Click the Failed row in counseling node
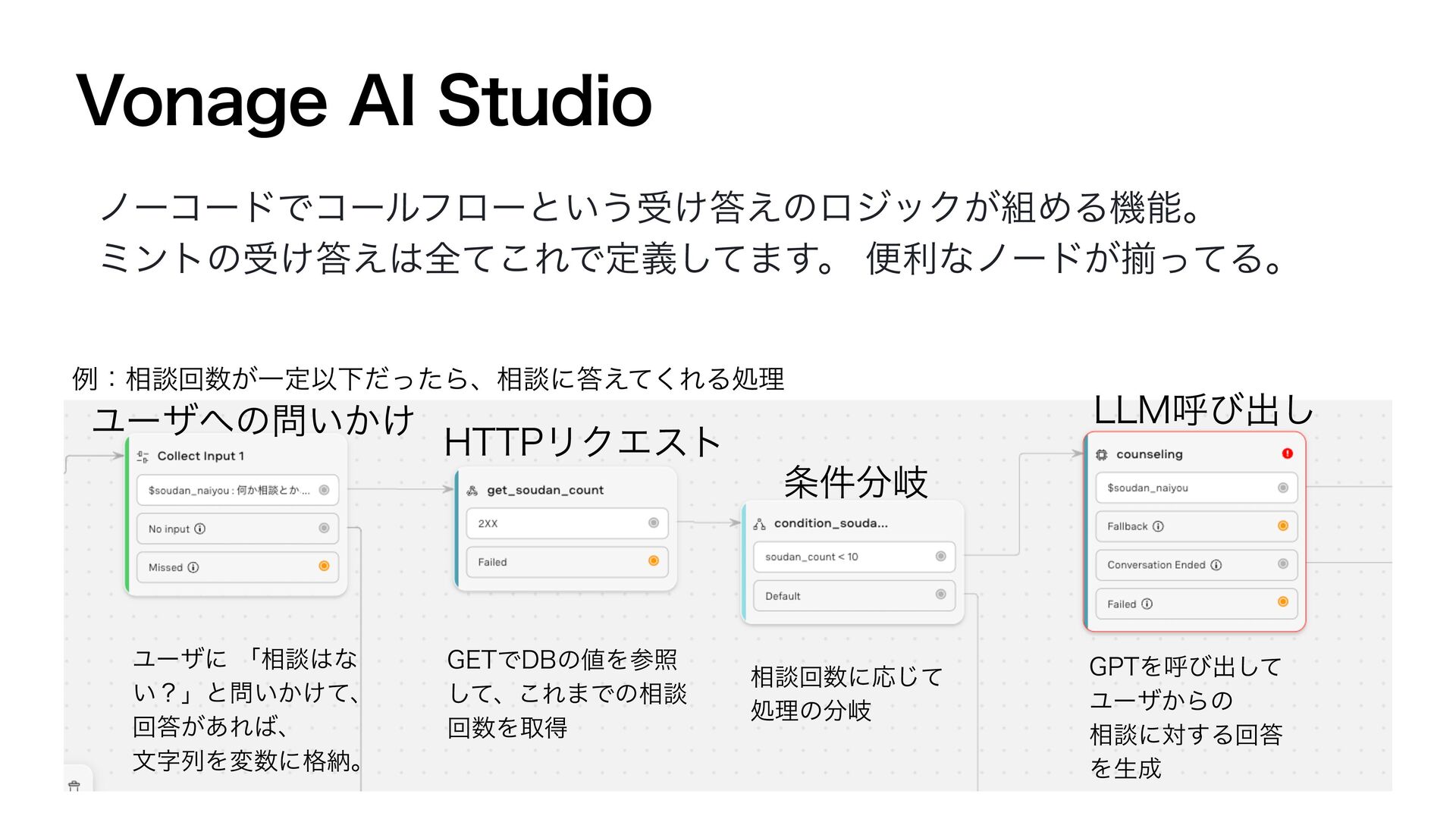Viewport: 1456px width, 819px height. (x=1197, y=604)
